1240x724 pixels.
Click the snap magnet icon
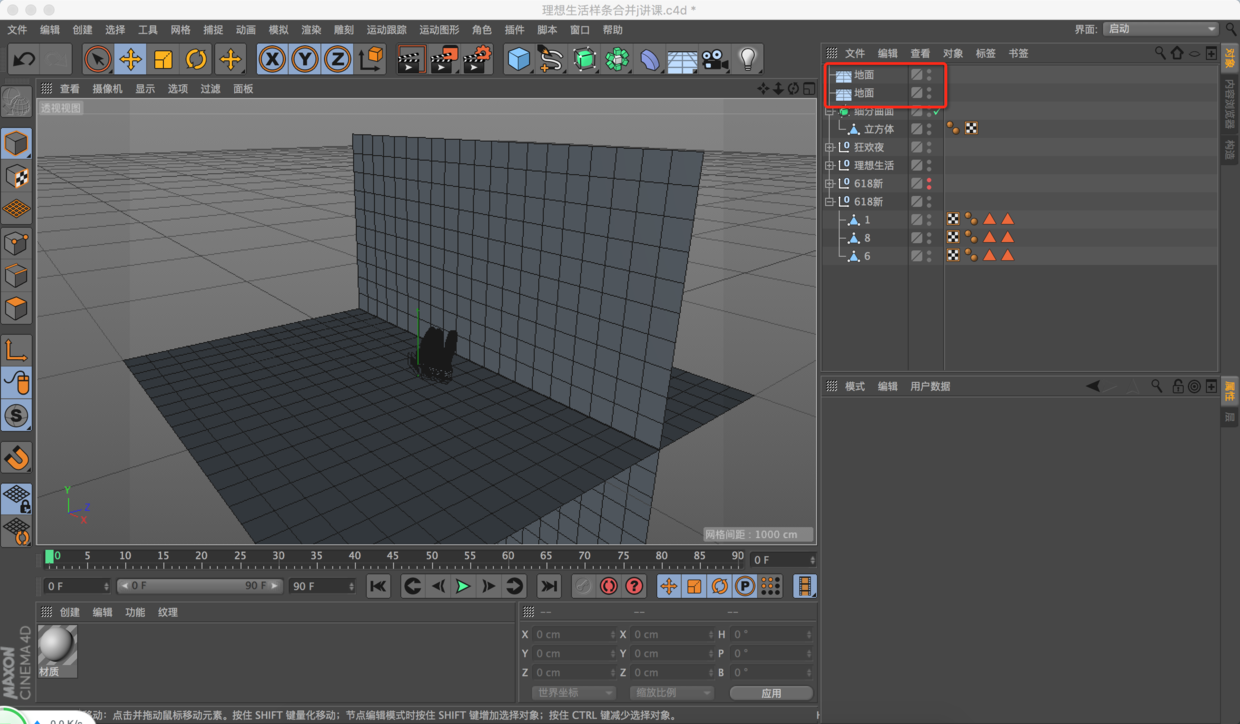(16, 457)
